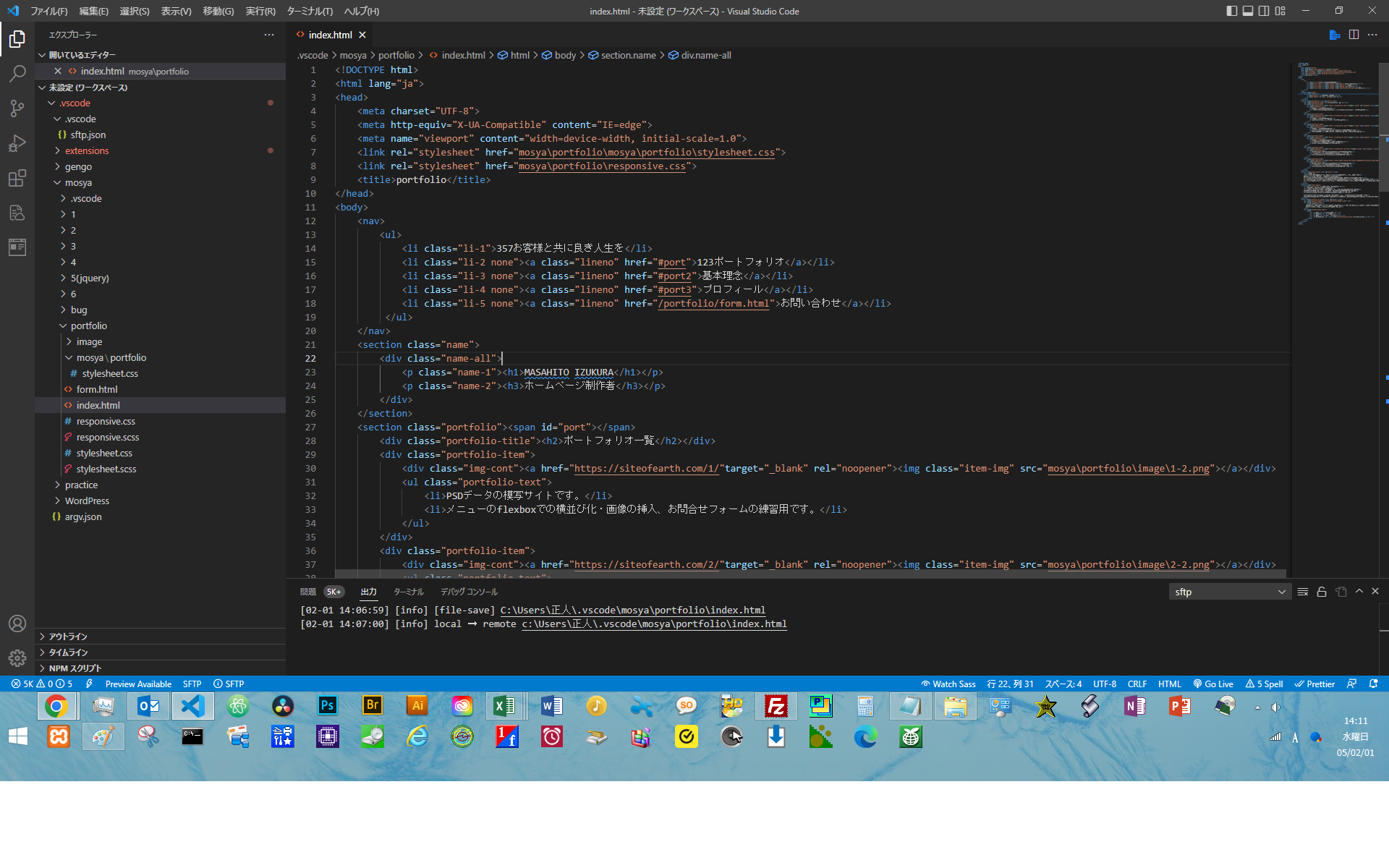Toggle the Primary Side Bar layout control
The image size is (1389, 868).
(1231, 11)
